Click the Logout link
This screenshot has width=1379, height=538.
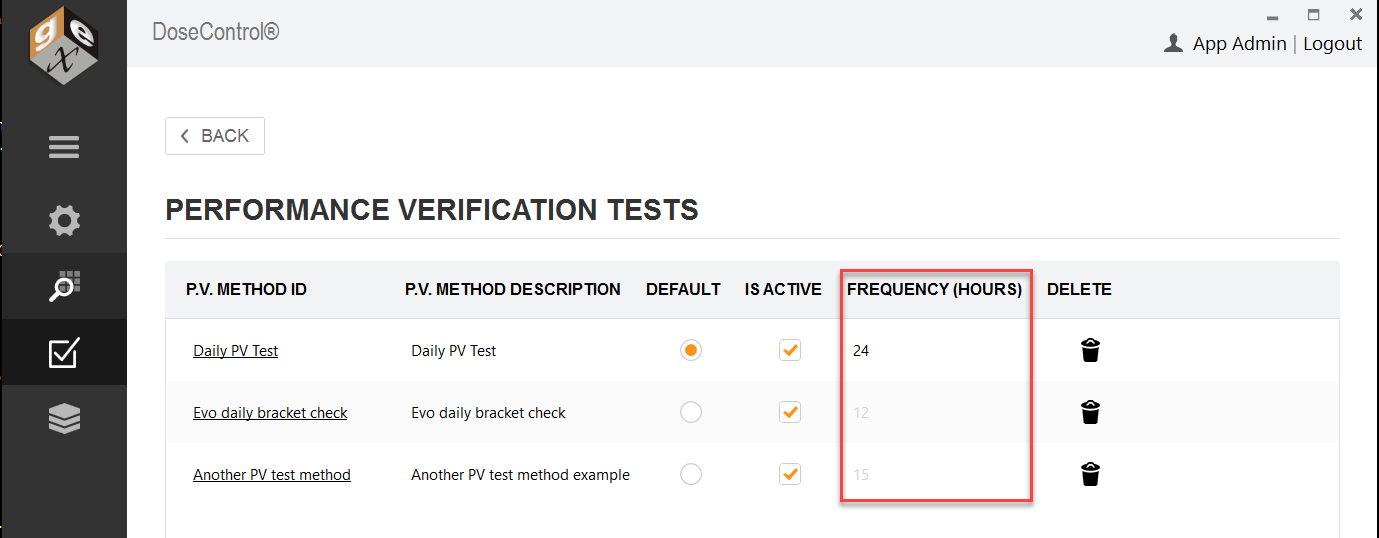1332,43
